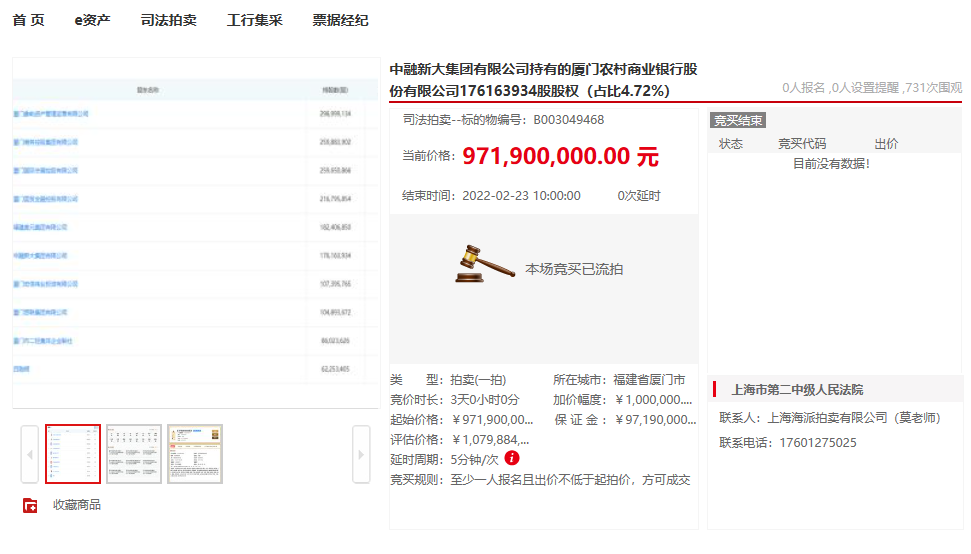Show previous thumbnails with left arrow

[30, 454]
